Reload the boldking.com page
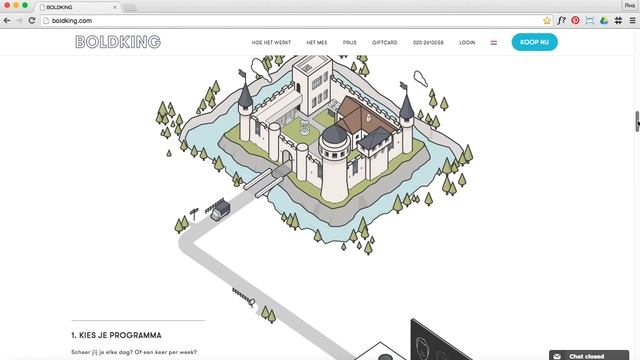 tap(32, 20)
